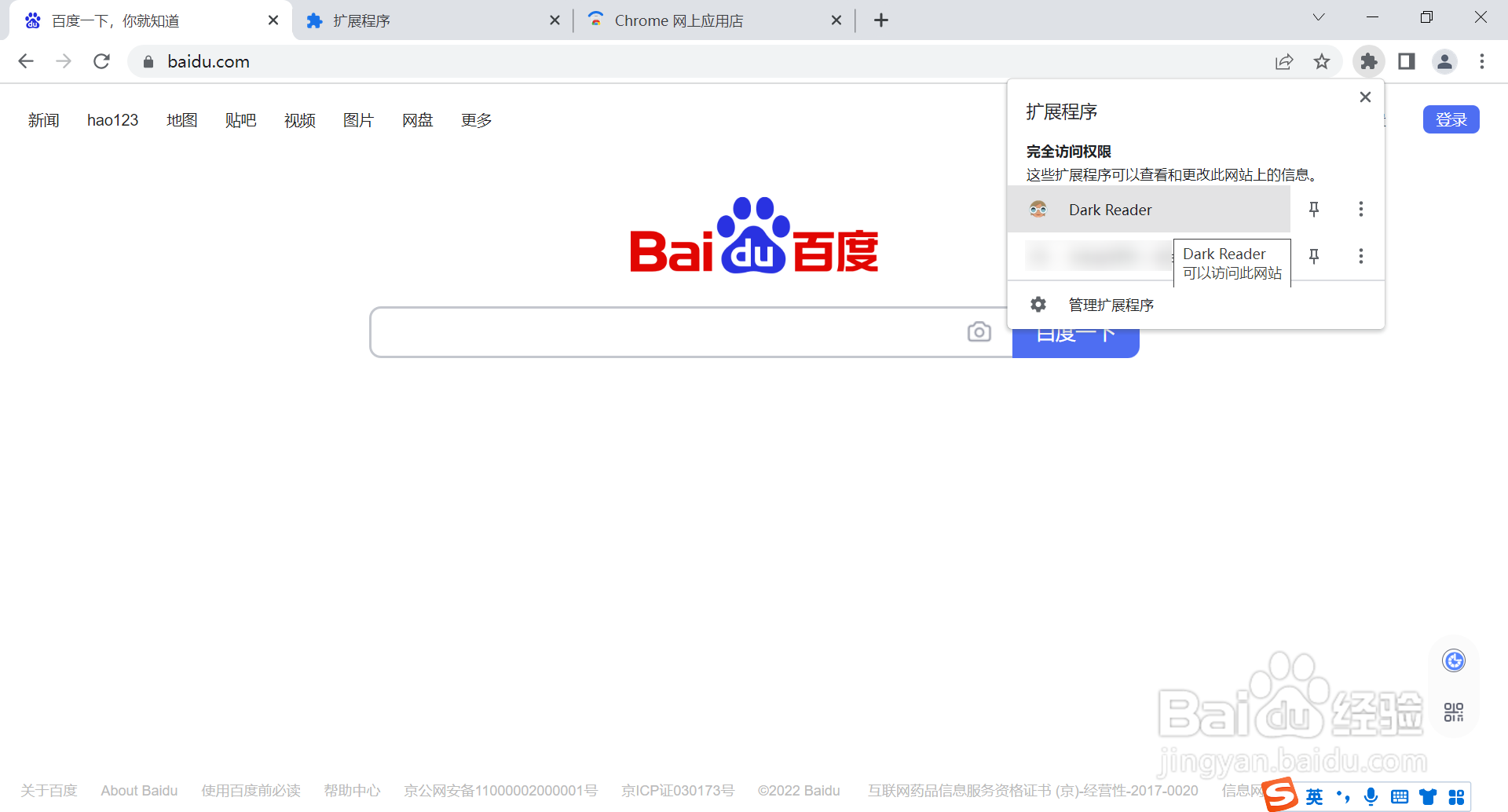Open 京公网安备11000002000001号 link
1508x812 pixels.
click(x=501, y=790)
